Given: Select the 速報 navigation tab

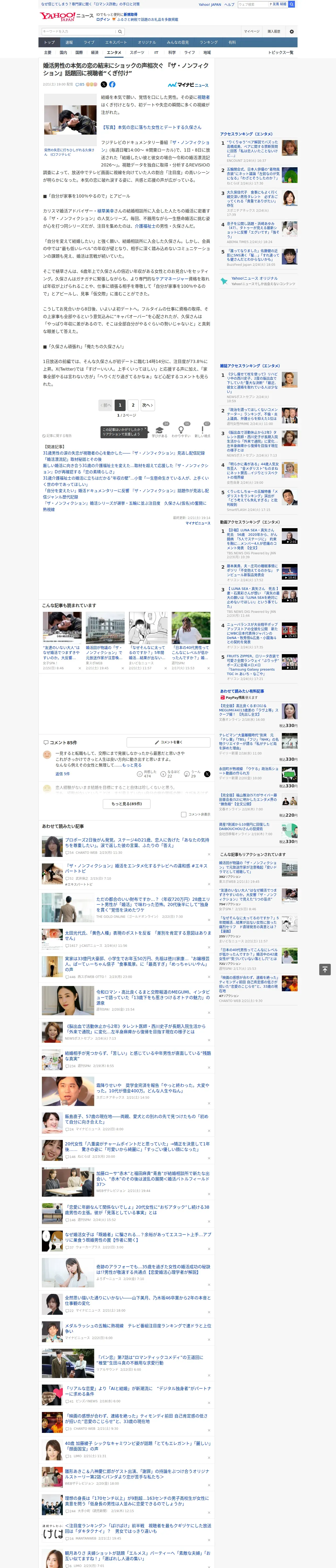Looking at the screenshot, I should pyautogui.click(x=69, y=43).
